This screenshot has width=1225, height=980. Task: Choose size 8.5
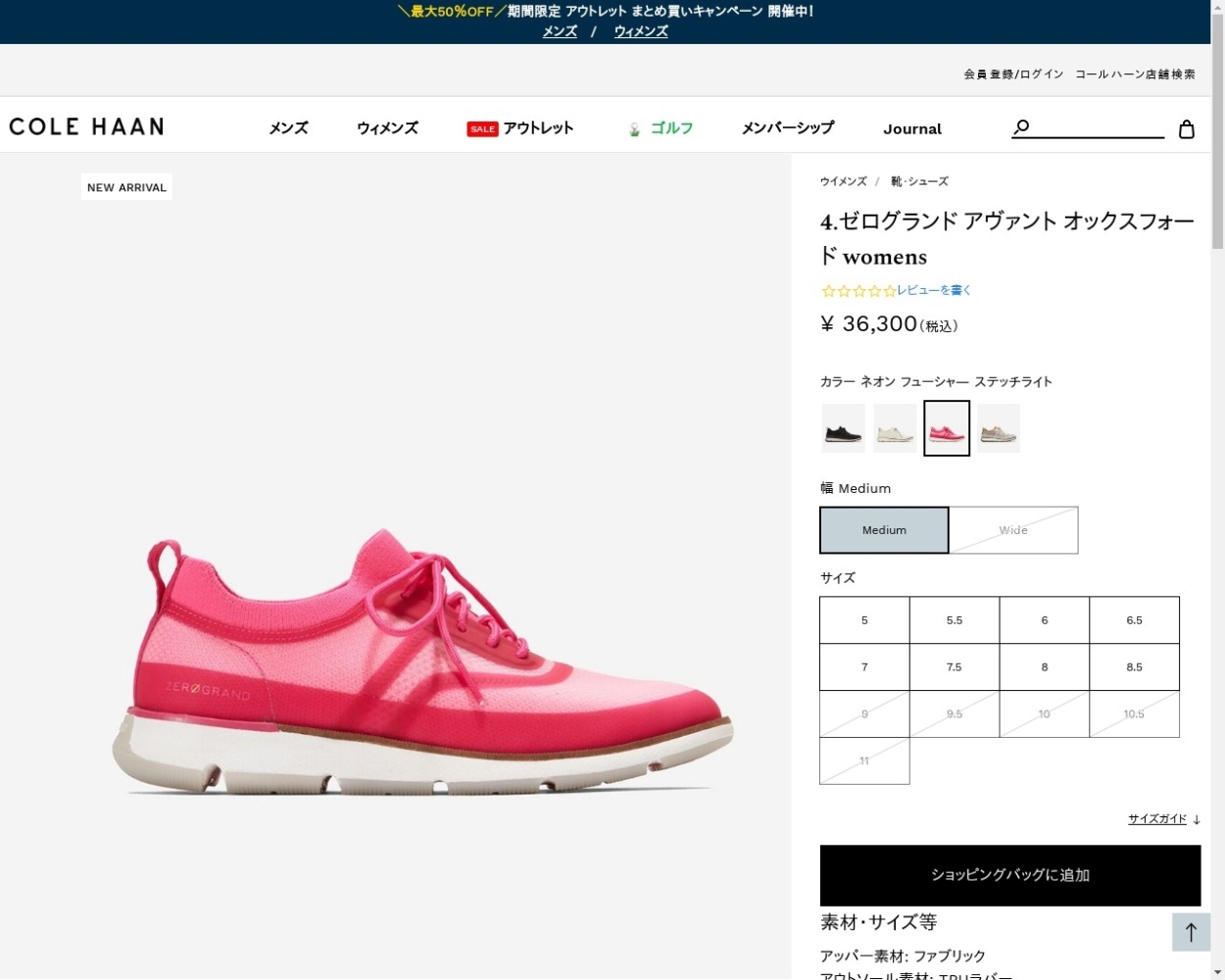[x=1135, y=667]
